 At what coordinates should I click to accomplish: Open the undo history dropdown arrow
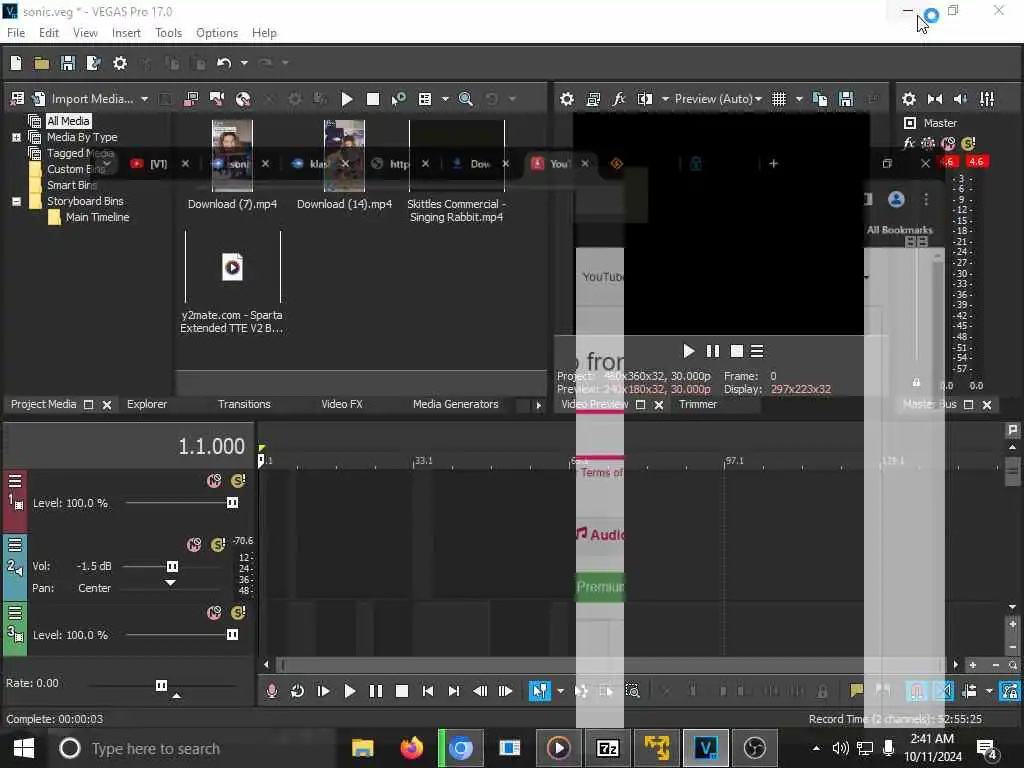pyautogui.click(x=244, y=63)
